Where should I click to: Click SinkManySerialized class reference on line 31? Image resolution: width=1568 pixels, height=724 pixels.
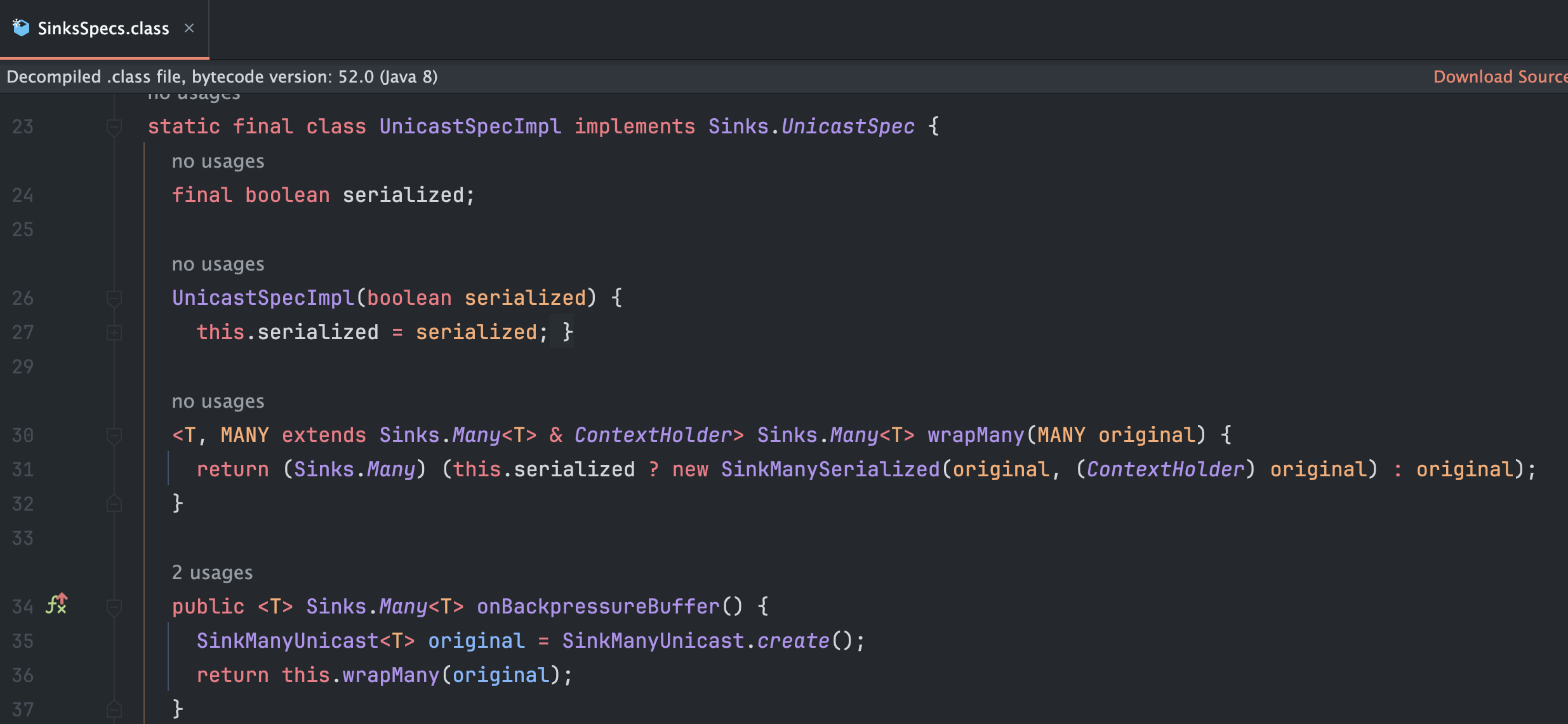tap(830, 470)
